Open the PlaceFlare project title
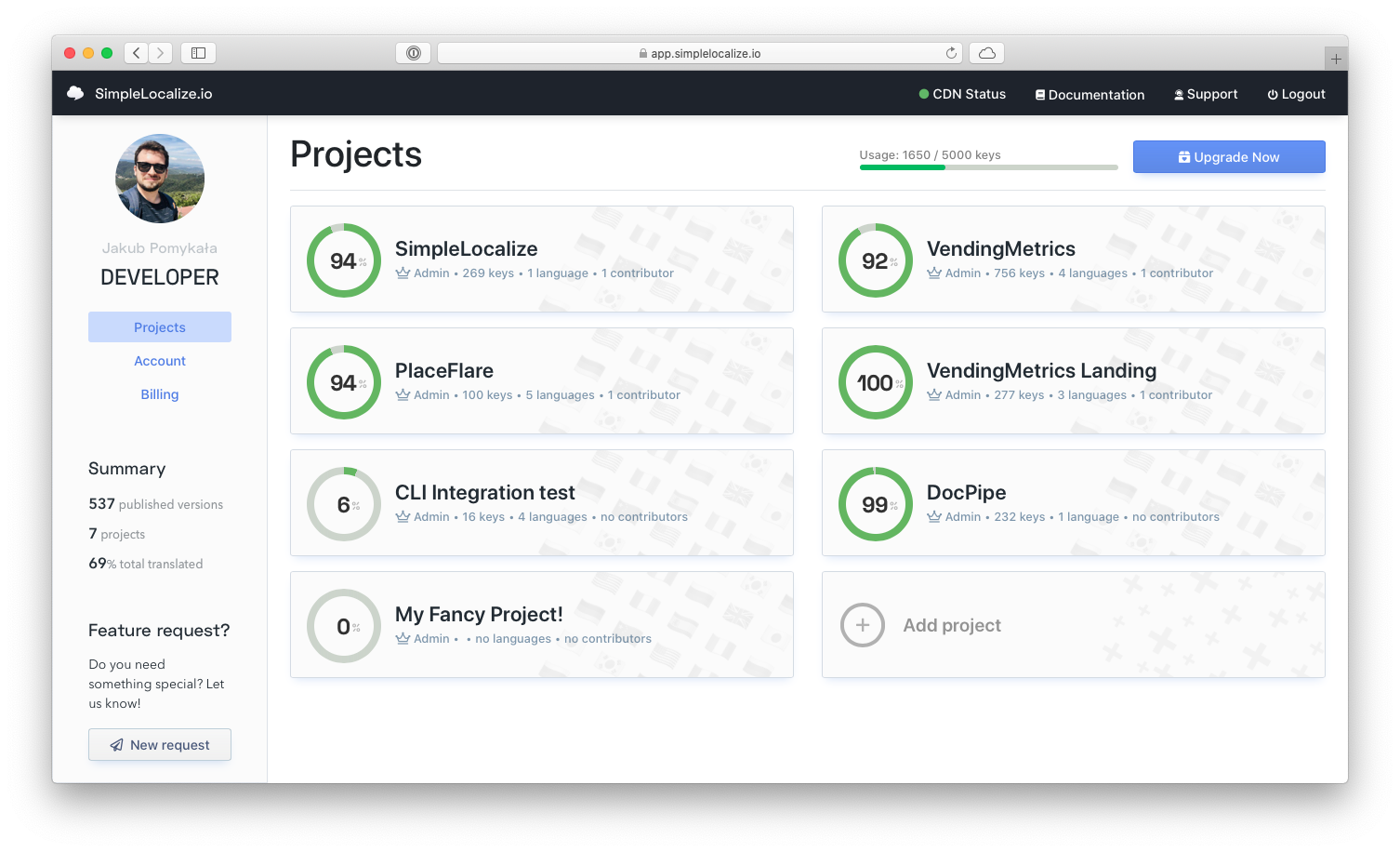 click(444, 370)
